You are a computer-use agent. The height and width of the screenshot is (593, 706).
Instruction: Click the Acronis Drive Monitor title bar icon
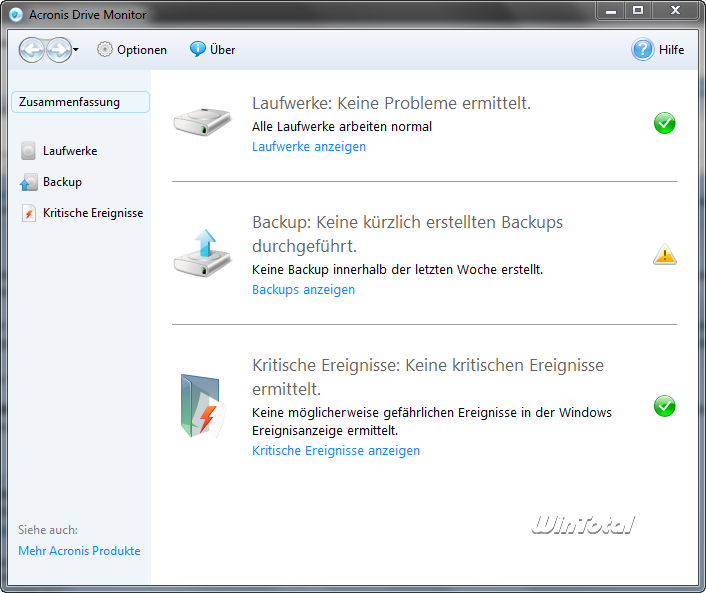[x=16, y=15]
